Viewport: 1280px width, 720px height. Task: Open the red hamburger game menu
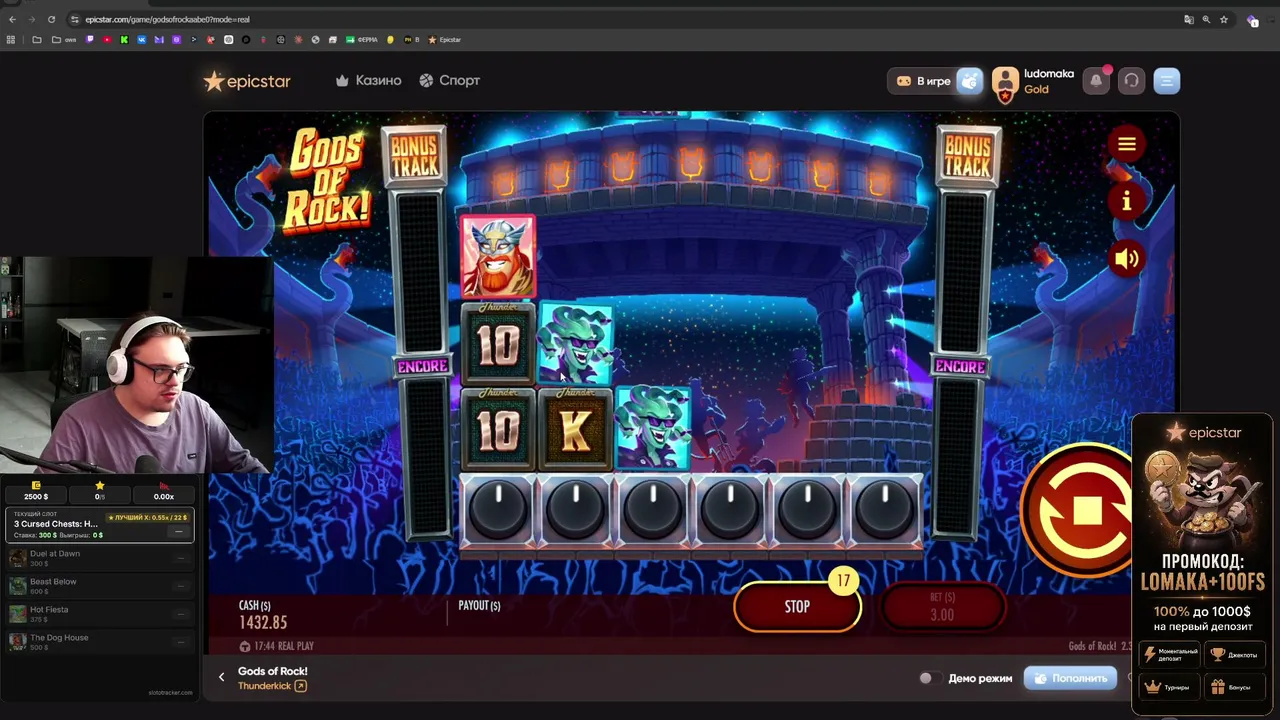pos(1127,145)
